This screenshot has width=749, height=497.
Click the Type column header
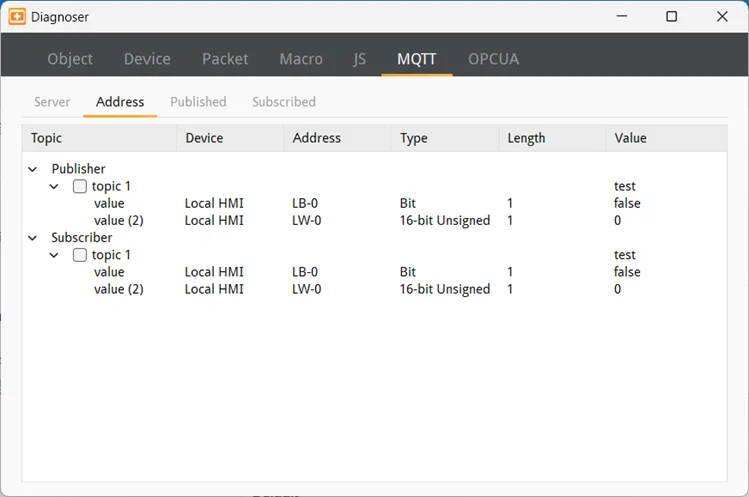coord(445,138)
